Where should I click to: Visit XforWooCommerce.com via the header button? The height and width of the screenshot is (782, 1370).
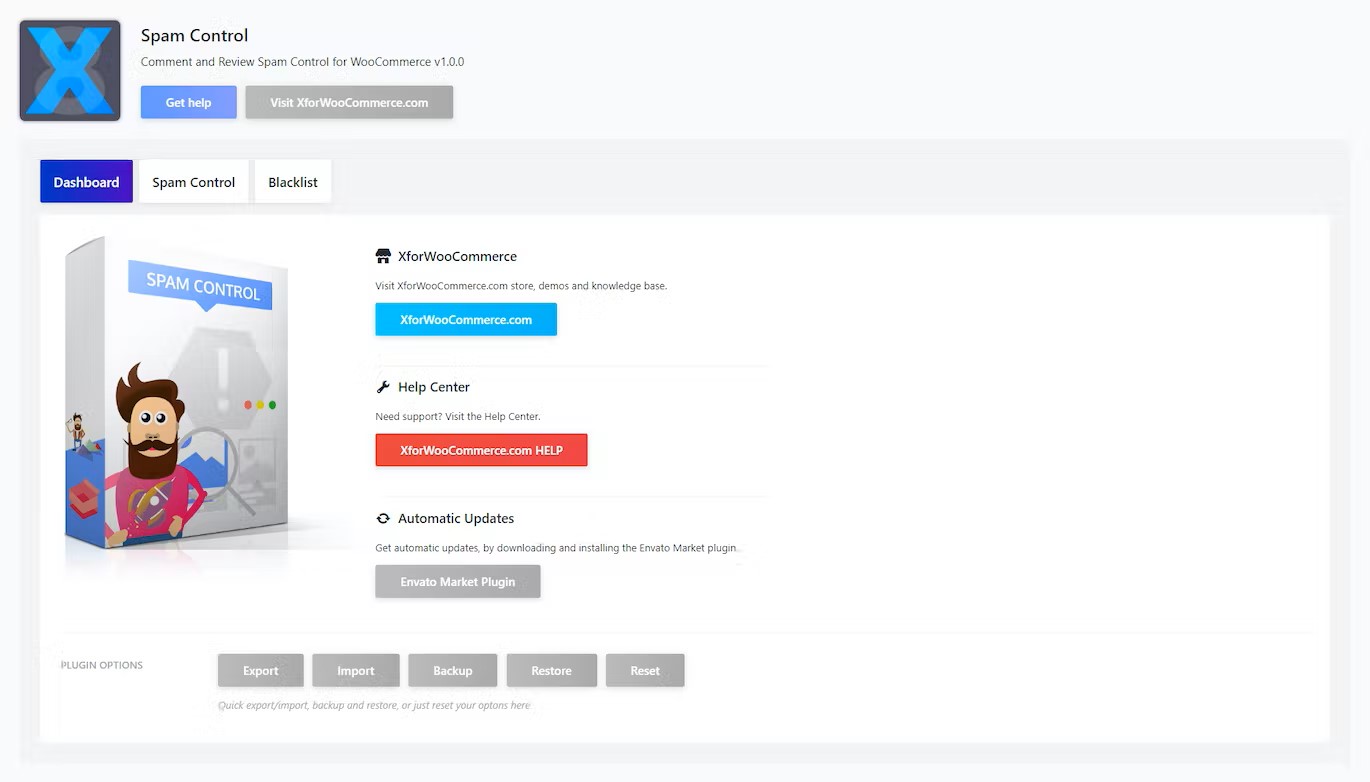tap(349, 102)
